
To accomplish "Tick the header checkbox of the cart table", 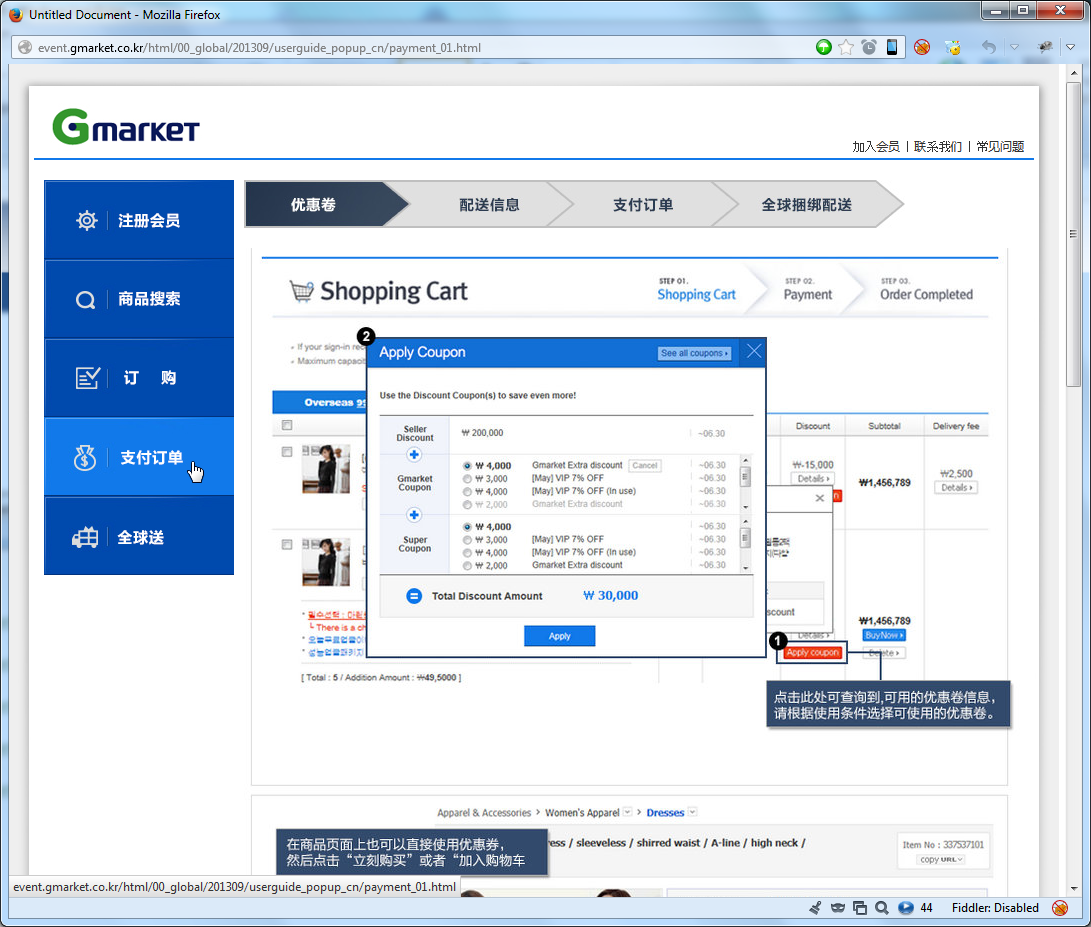I will pos(287,425).
